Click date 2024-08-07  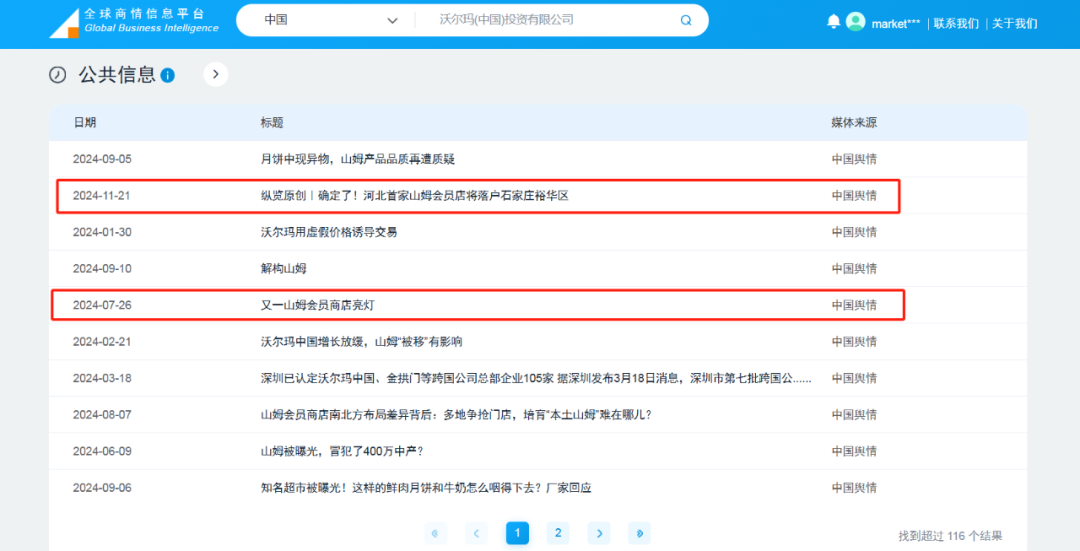102,415
